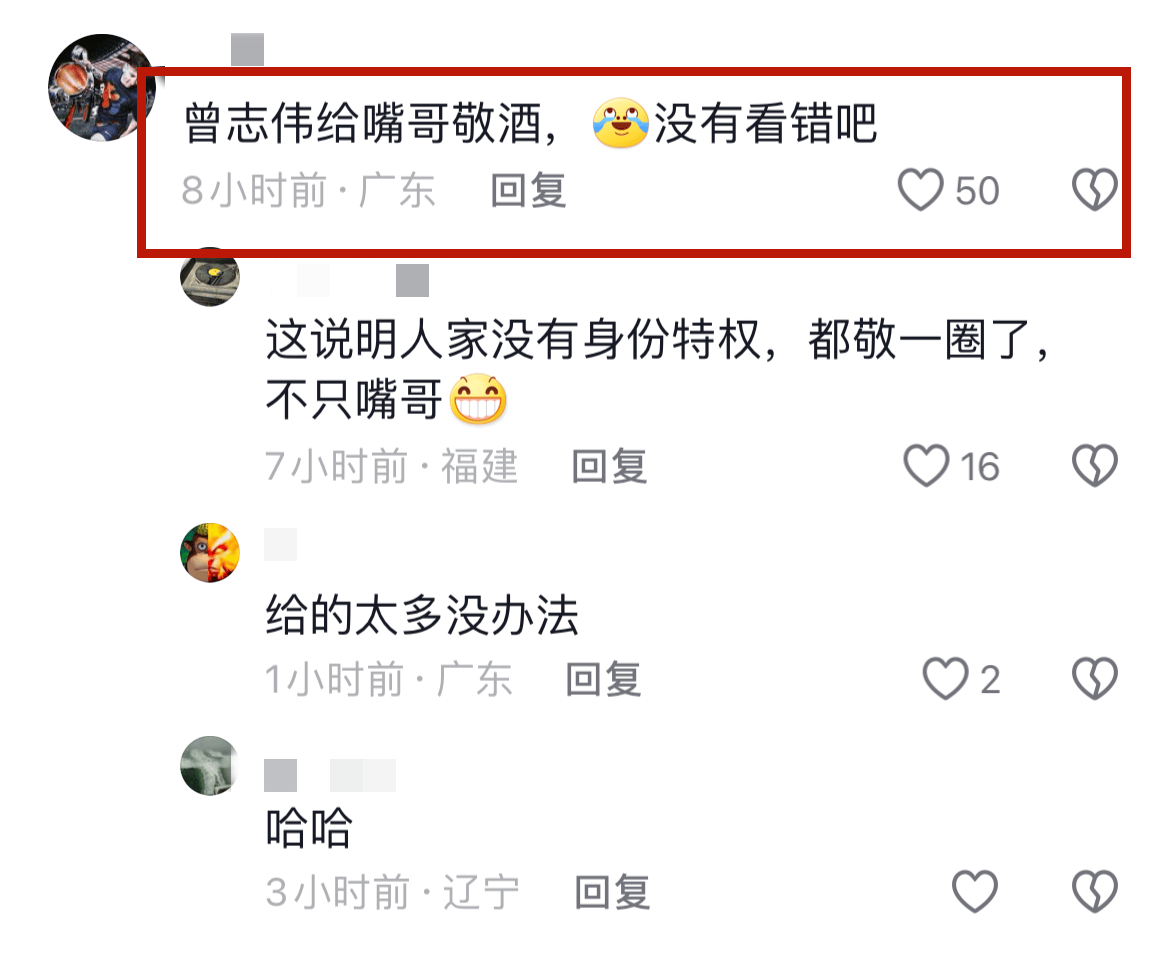Open the top commenter's basketball avatar
The height and width of the screenshot is (962, 1170).
(x=101, y=87)
